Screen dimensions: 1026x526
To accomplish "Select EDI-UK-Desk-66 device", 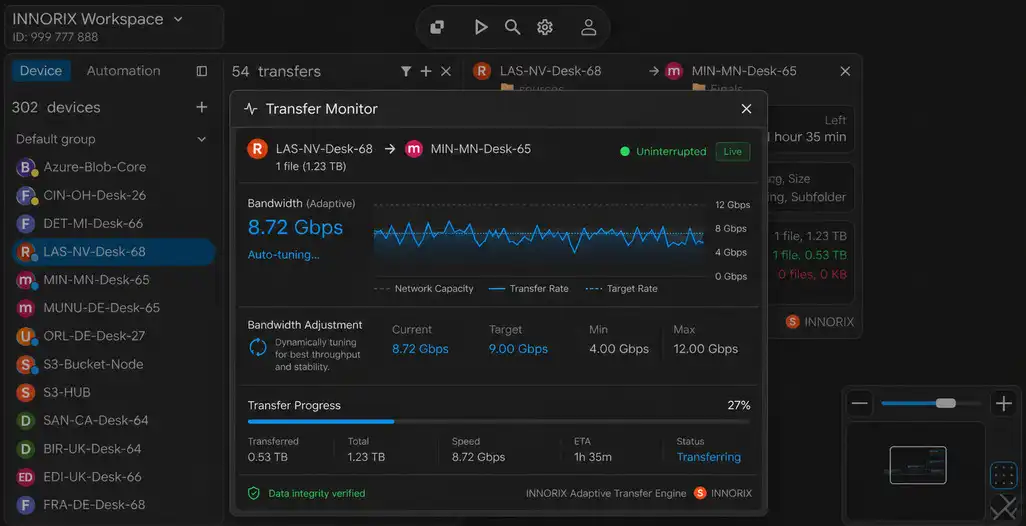I will click(x=113, y=476).
